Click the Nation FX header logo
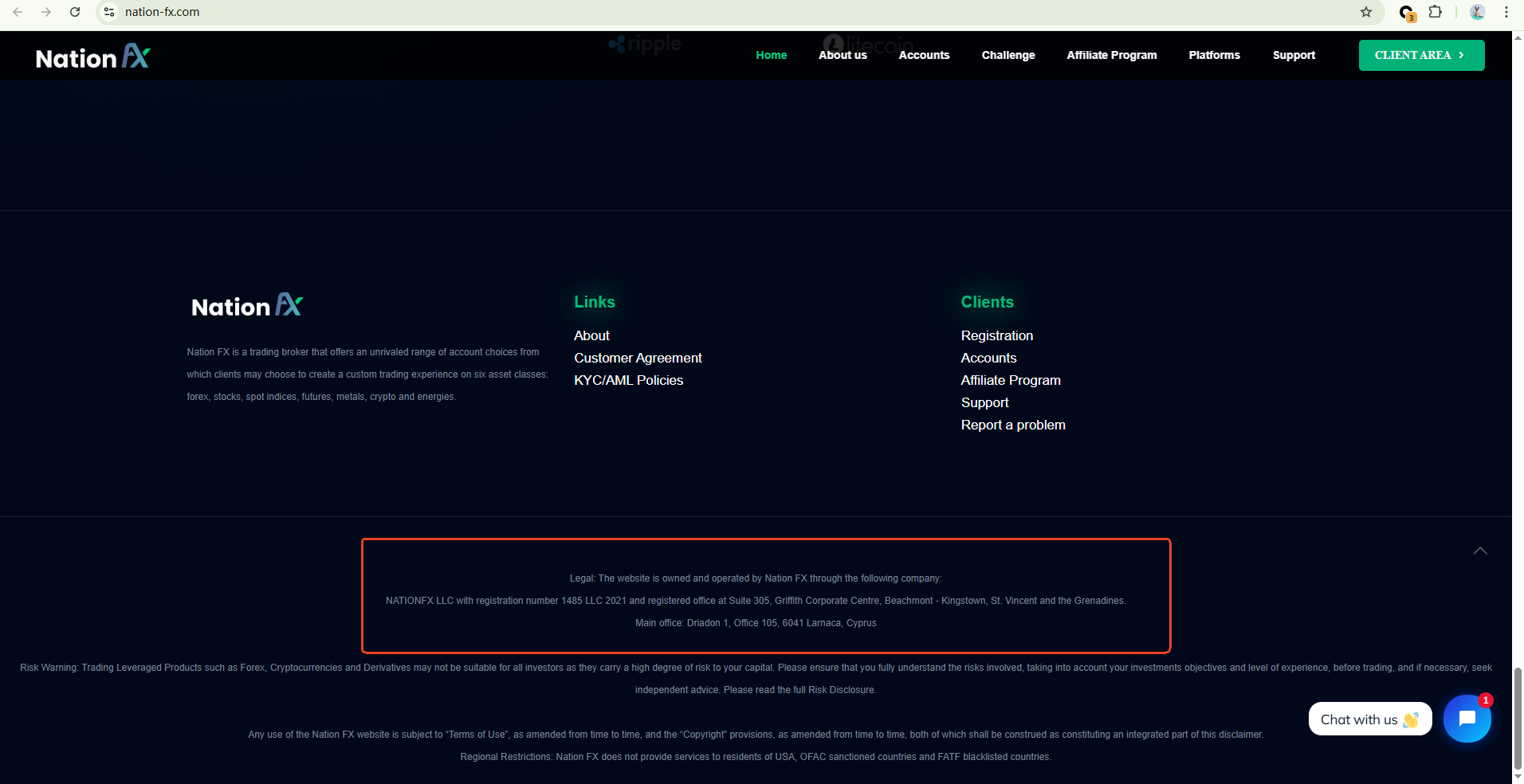1524x784 pixels. 93,57
